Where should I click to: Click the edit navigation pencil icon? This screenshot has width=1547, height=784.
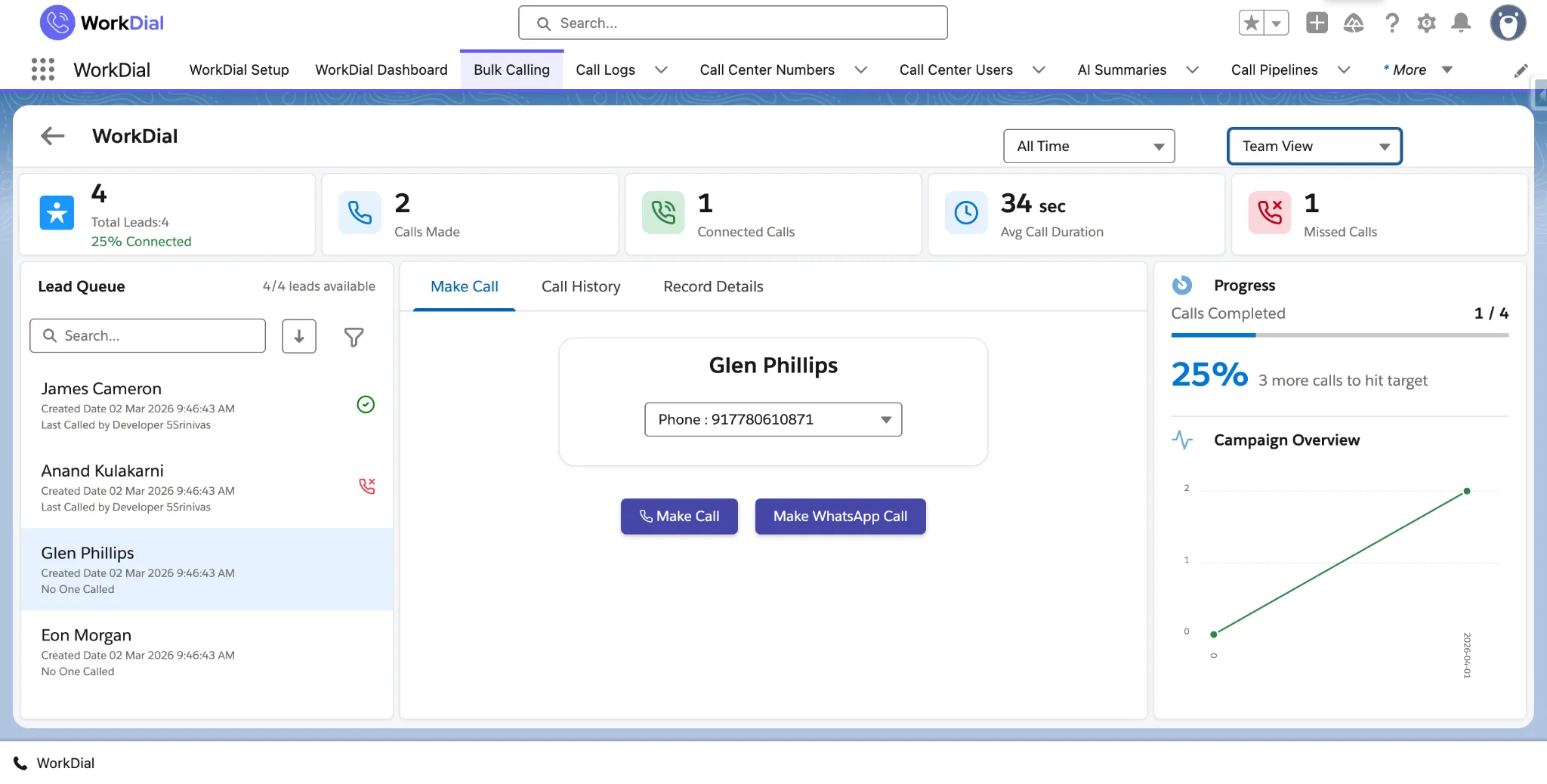[1521, 70]
